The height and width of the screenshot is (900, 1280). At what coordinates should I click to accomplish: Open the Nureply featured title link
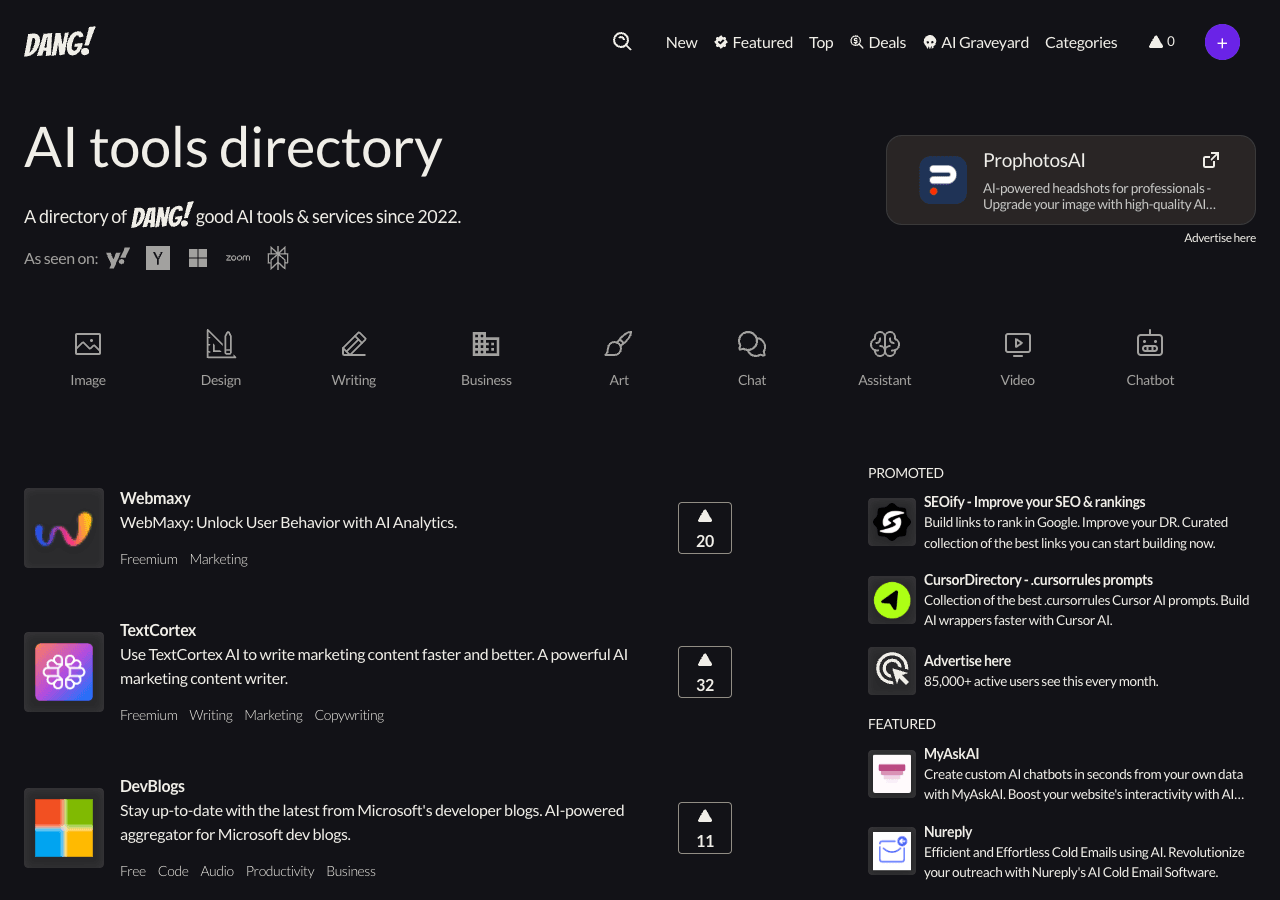pos(948,832)
